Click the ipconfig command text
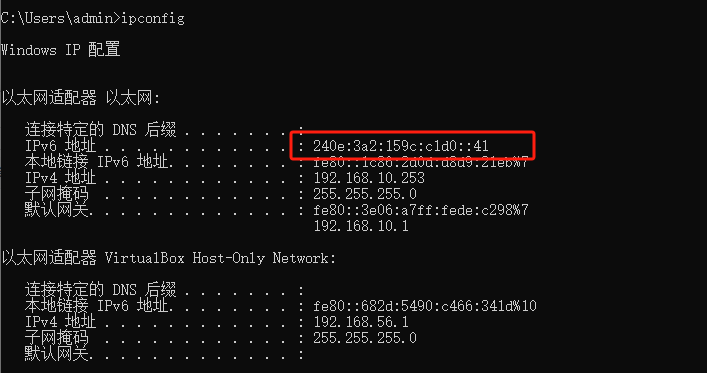707x373 pixels. (153, 18)
